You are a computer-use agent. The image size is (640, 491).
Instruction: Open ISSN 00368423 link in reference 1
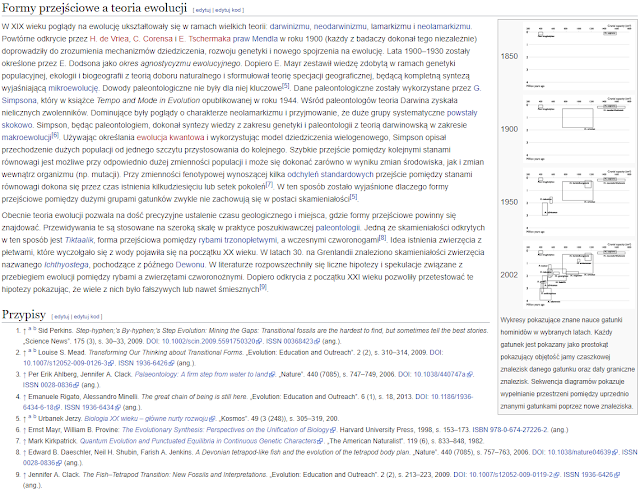293,341
